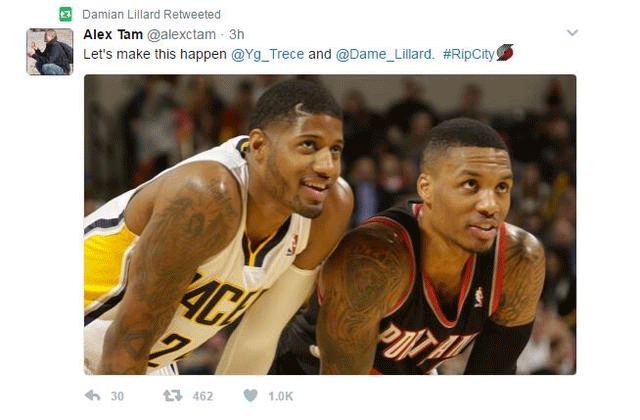Click the reply arrow icon
This screenshot has width=640, height=420.
[93, 396]
